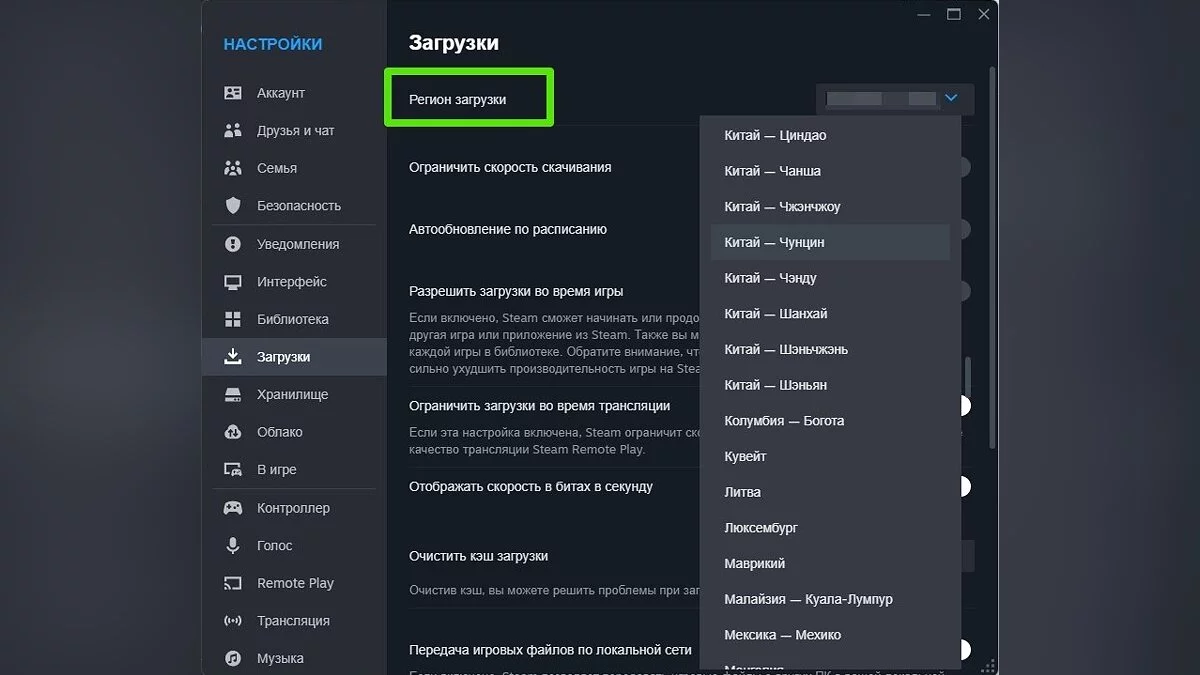Click the settings page vertical scrollbar
The image size is (1200, 675).
coord(992,258)
